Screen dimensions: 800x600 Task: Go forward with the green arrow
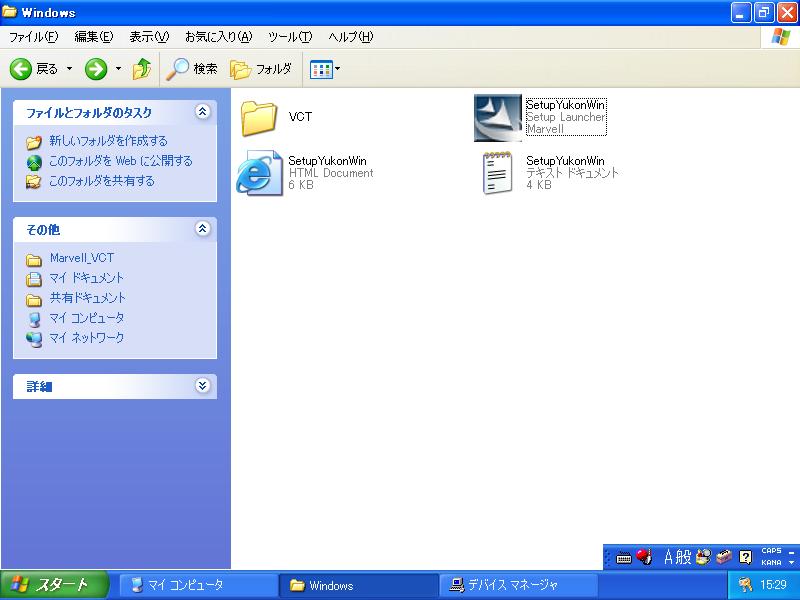tap(96, 69)
